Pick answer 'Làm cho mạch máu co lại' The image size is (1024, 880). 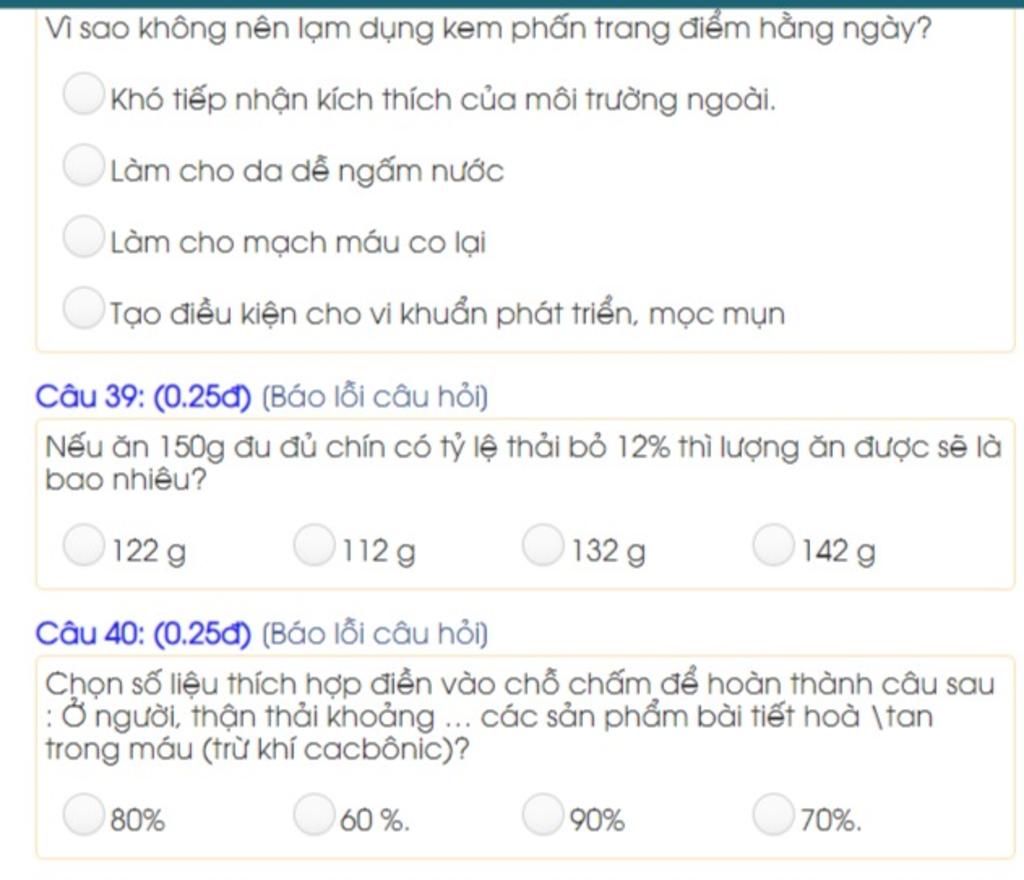[84, 236]
